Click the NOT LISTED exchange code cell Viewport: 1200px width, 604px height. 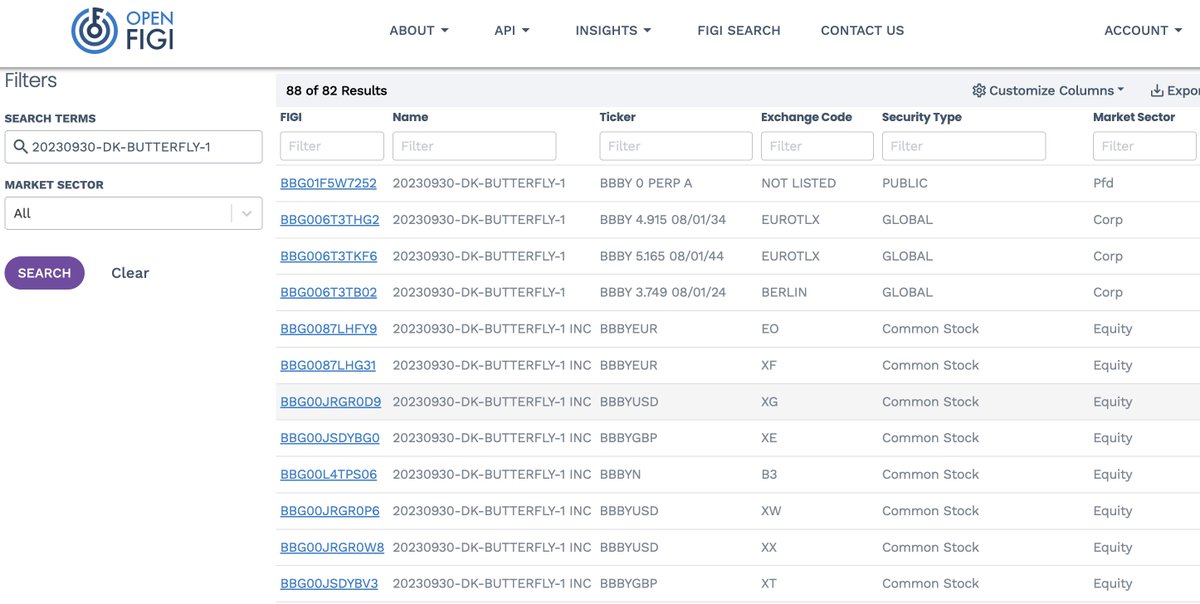(798, 183)
